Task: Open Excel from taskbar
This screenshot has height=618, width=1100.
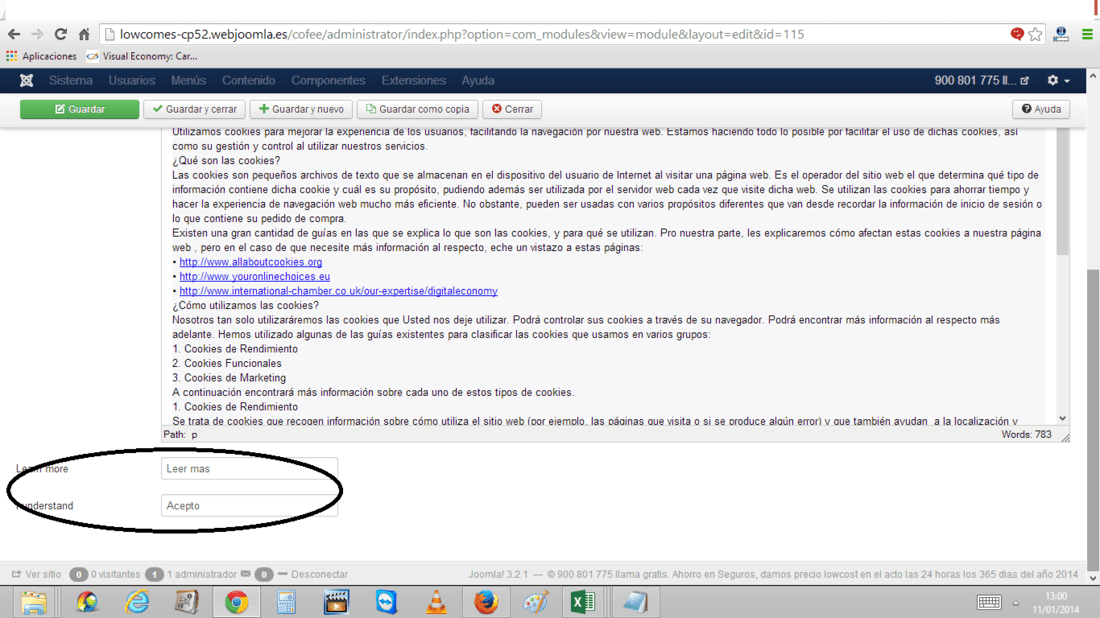Action: click(x=583, y=603)
